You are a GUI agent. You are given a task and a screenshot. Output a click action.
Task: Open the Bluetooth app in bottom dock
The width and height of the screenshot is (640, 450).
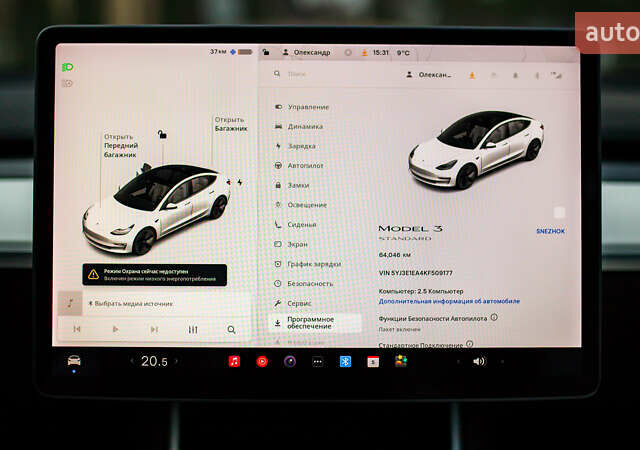point(345,361)
